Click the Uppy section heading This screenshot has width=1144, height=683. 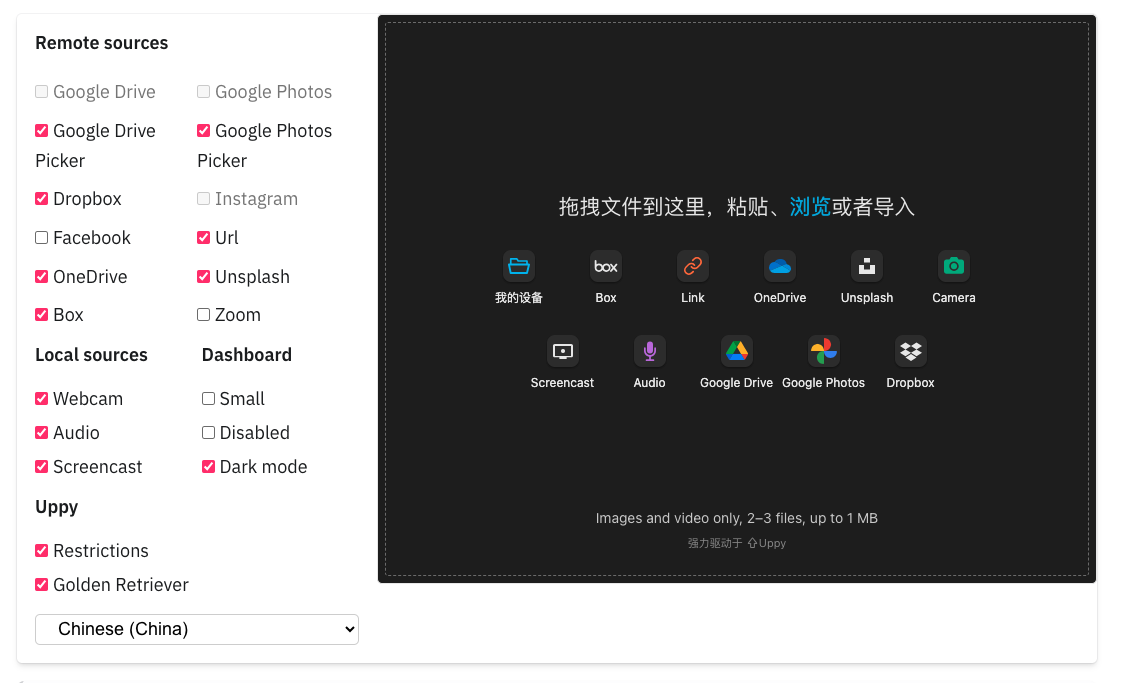tap(56, 507)
